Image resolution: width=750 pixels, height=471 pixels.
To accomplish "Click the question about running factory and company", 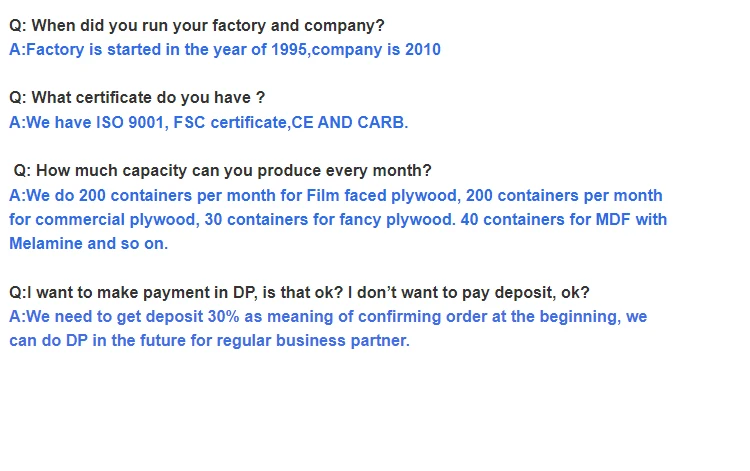I will (x=196, y=26).
